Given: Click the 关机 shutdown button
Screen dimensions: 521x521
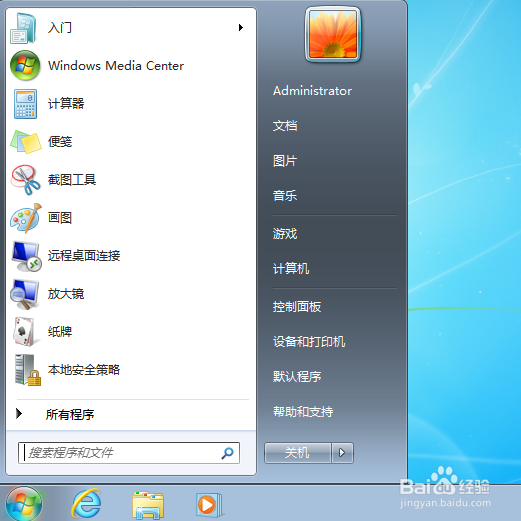Looking at the screenshot, I should click(x=298, y=453).
